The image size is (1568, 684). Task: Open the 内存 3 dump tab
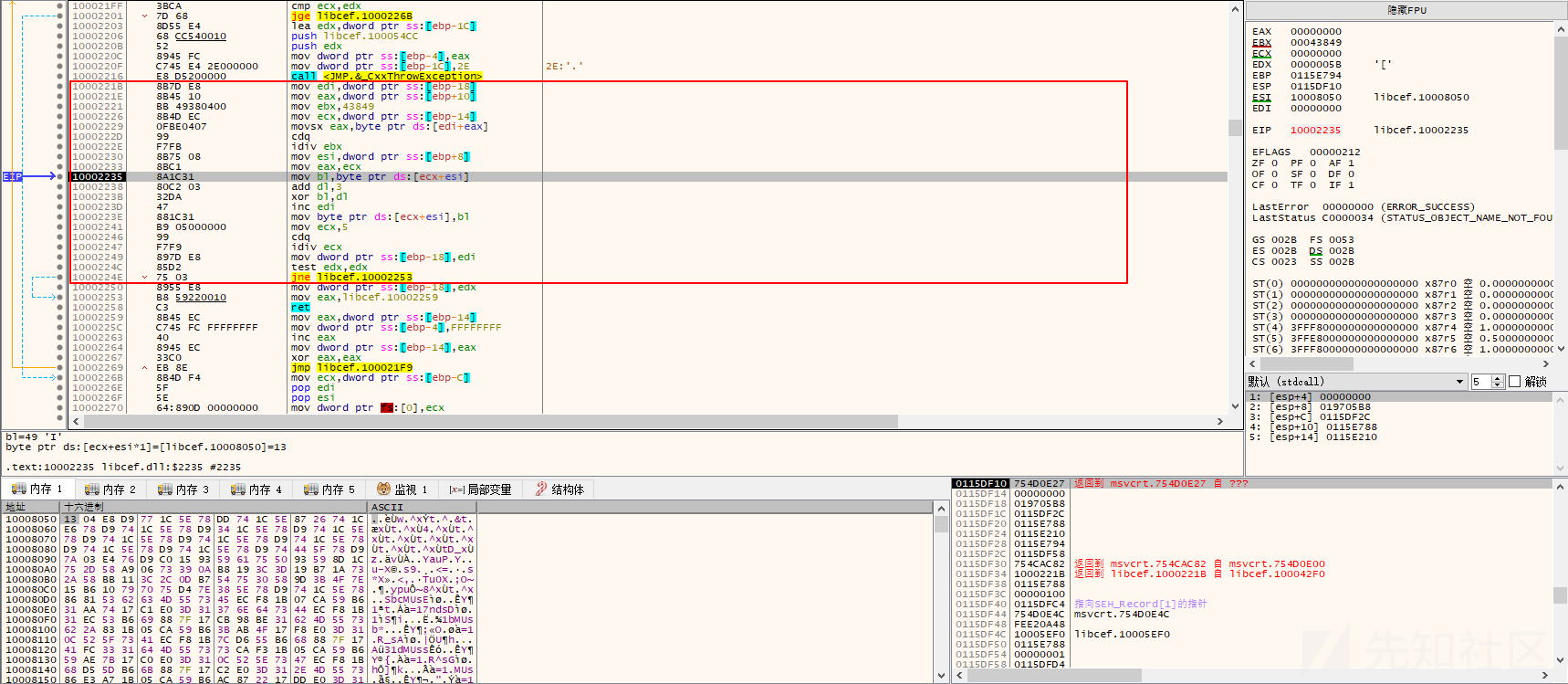[x=183, y=489]
